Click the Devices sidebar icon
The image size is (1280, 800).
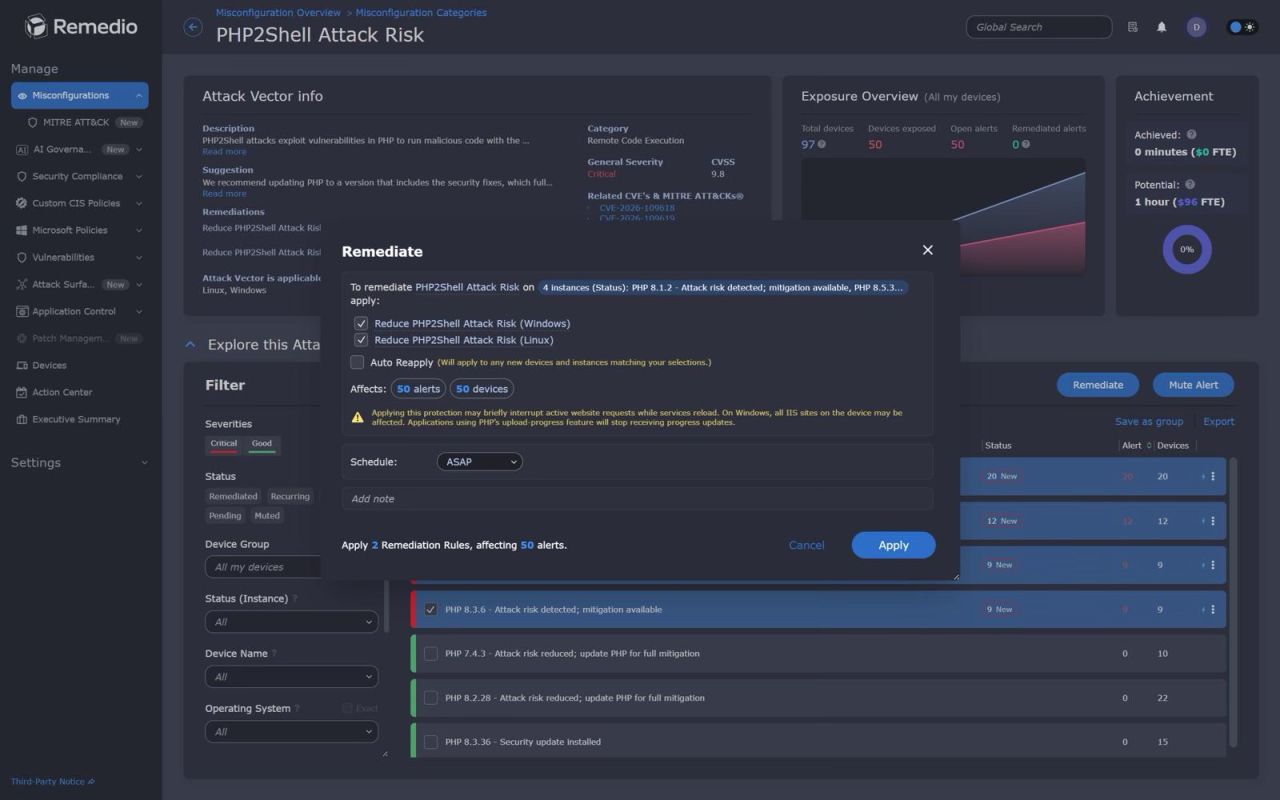coord(22,365)
